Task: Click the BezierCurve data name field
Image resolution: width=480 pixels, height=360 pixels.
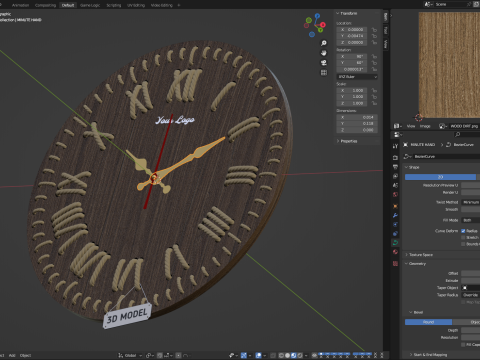Action: [447, 156]
